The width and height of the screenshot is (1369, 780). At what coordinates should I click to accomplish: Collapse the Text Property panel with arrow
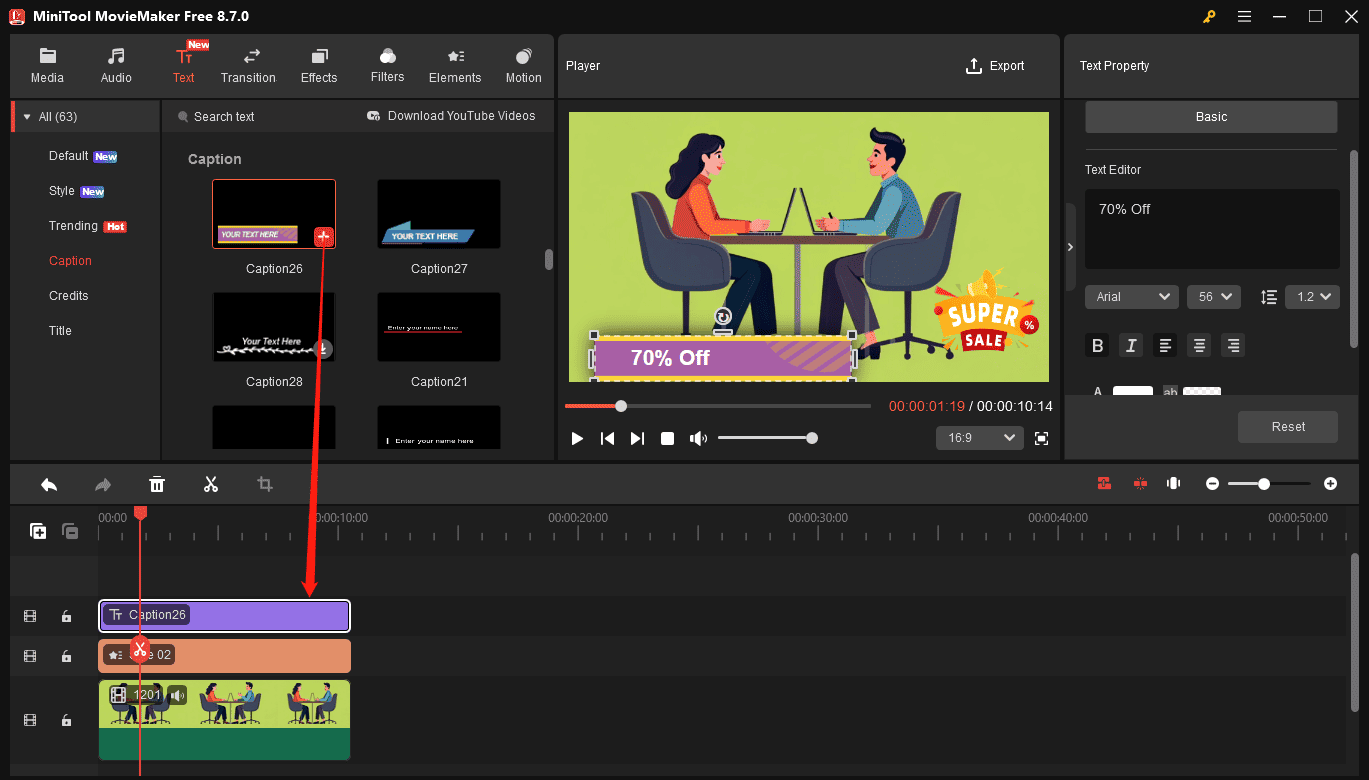(1070, 246)
